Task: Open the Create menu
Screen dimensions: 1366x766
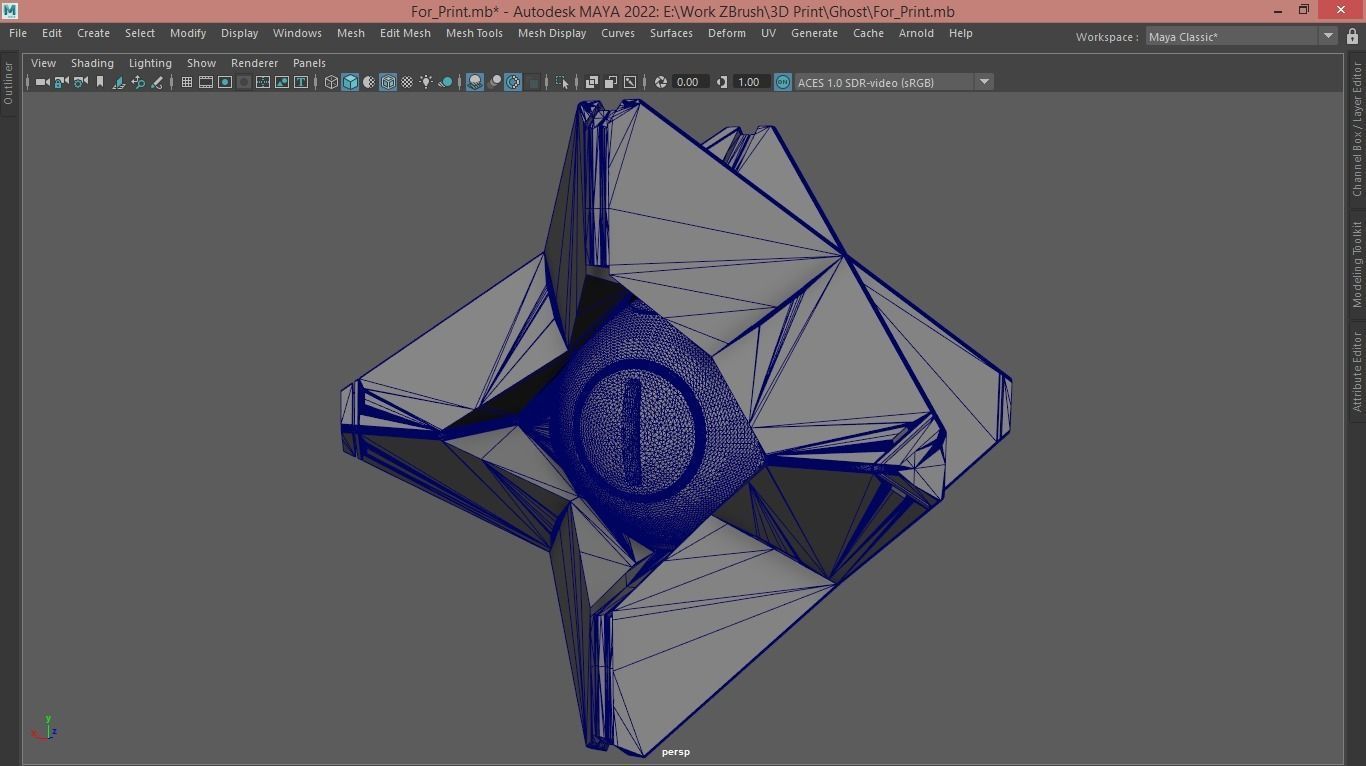Action: tap(93, 33)
